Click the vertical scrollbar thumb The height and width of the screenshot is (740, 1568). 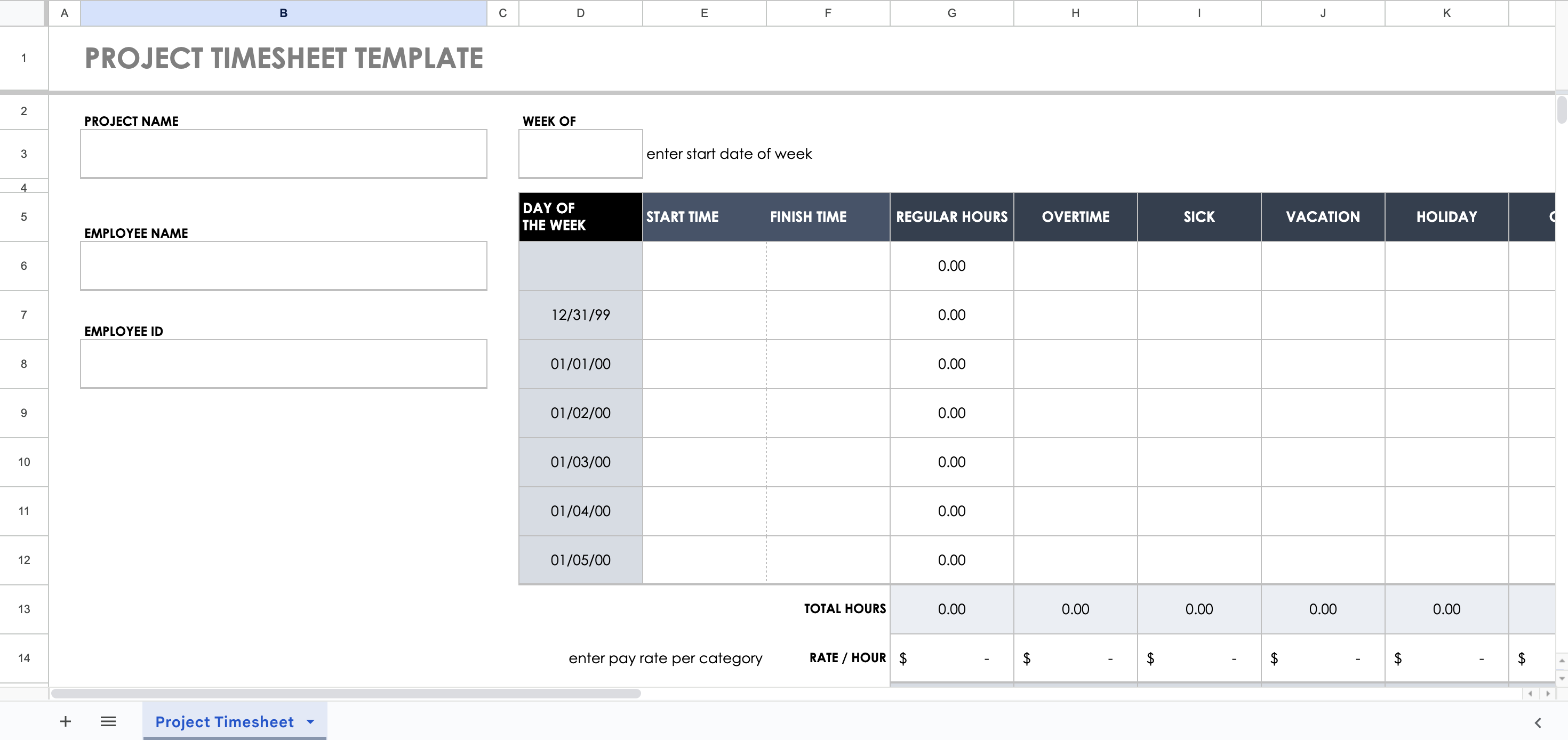click(1561, 109)
